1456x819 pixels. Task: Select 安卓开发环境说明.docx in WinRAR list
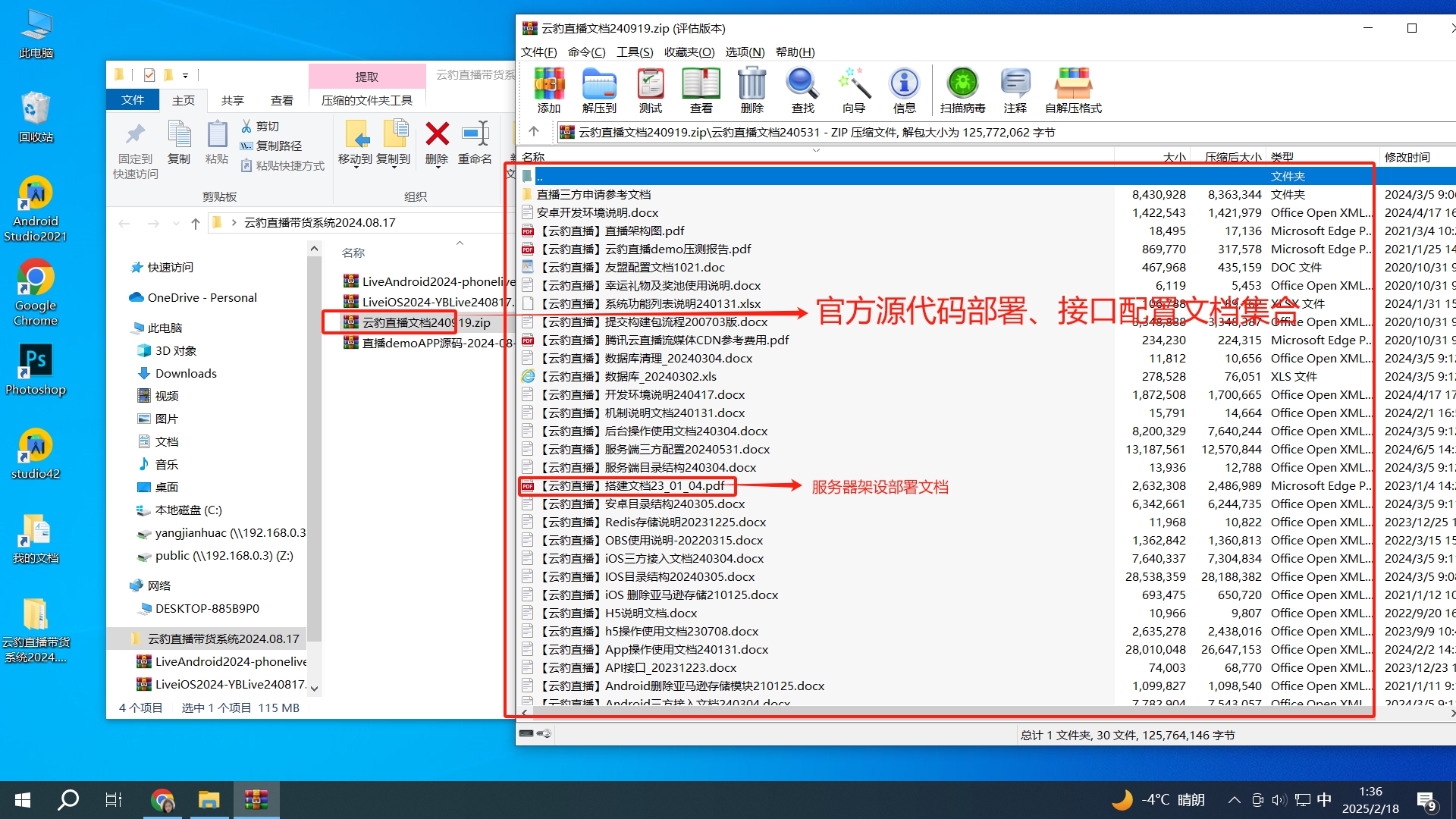(590, 212)
